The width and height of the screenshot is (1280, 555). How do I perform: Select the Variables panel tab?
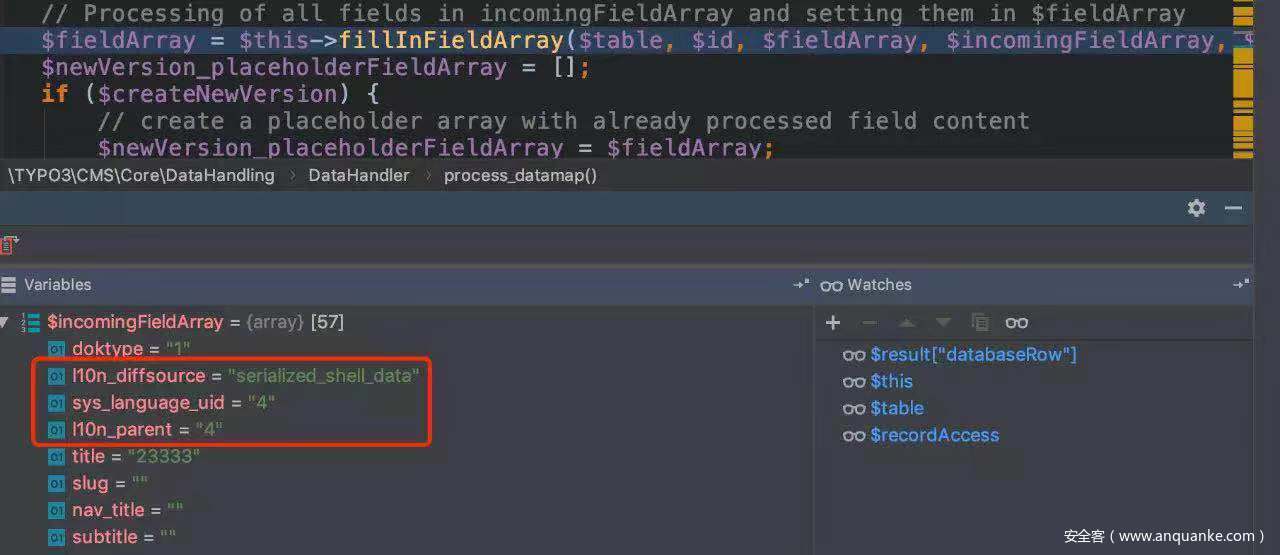tap(57, 285)
